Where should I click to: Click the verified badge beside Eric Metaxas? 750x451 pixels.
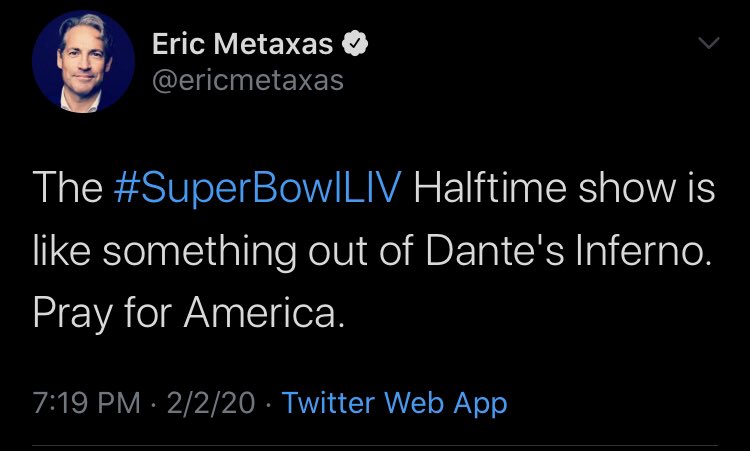(356, 43)
